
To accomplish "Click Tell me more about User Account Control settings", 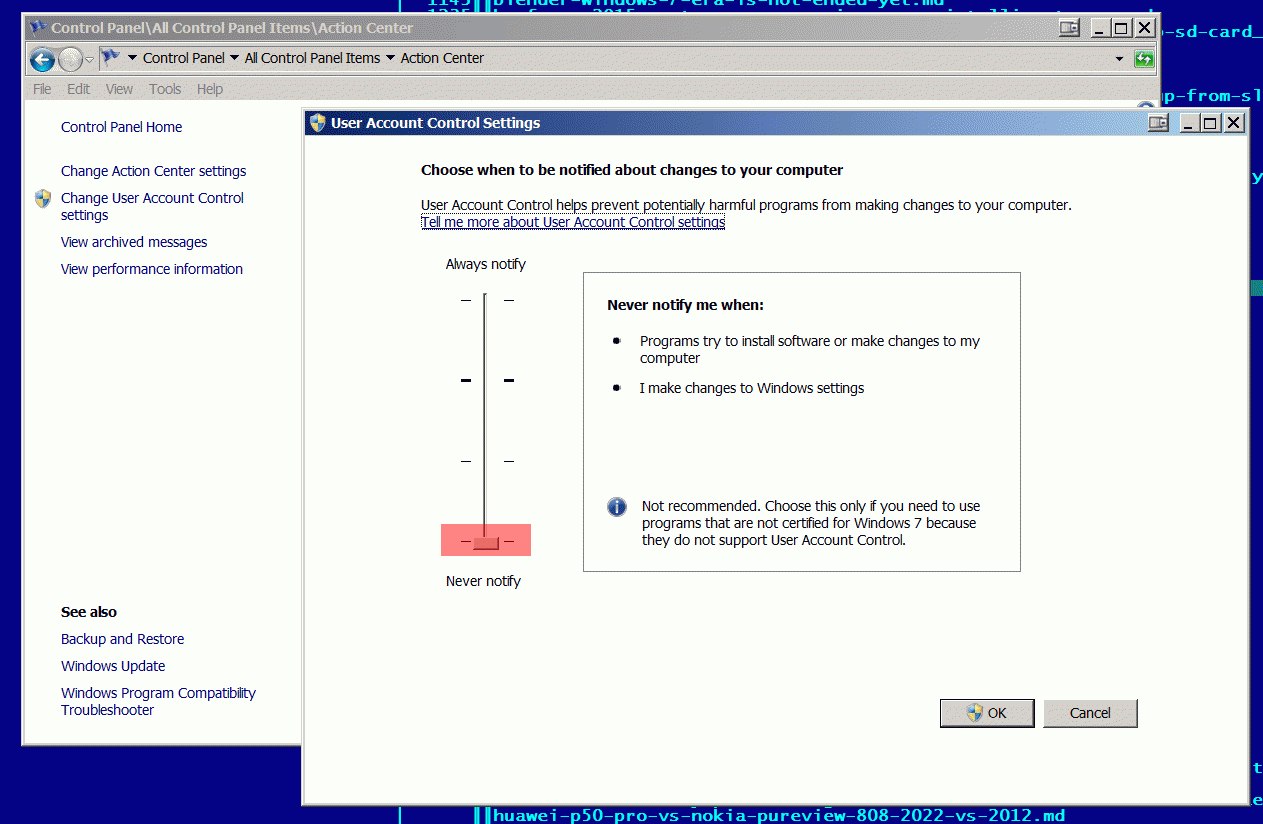I will coord(573,222).
